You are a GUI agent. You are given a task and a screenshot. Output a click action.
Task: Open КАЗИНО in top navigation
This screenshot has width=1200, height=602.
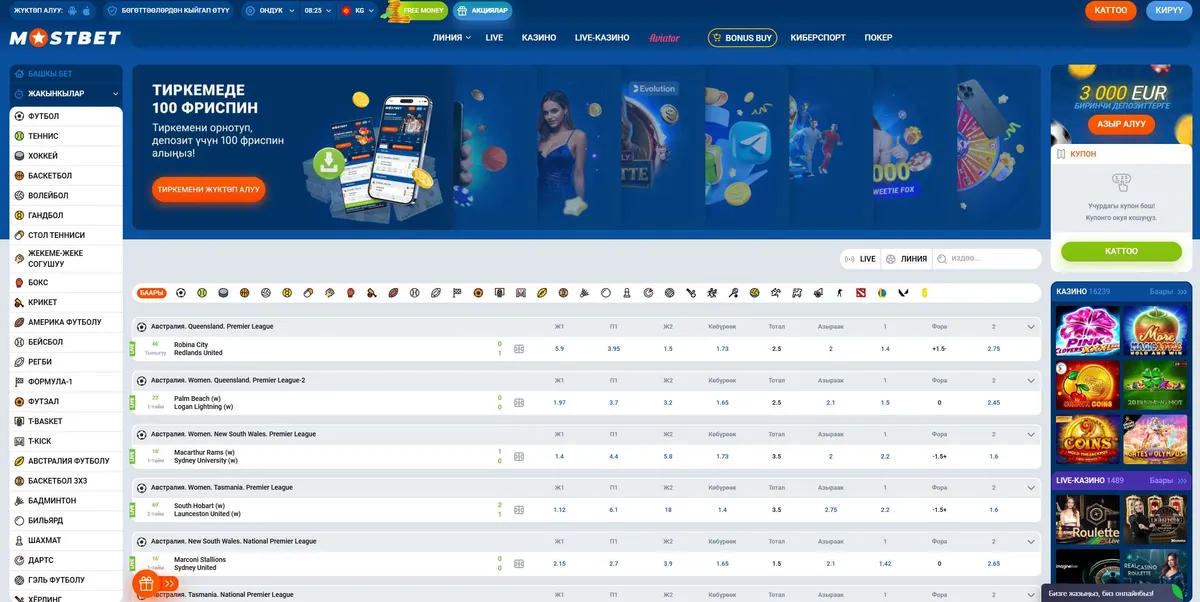(x=539, y=38)
